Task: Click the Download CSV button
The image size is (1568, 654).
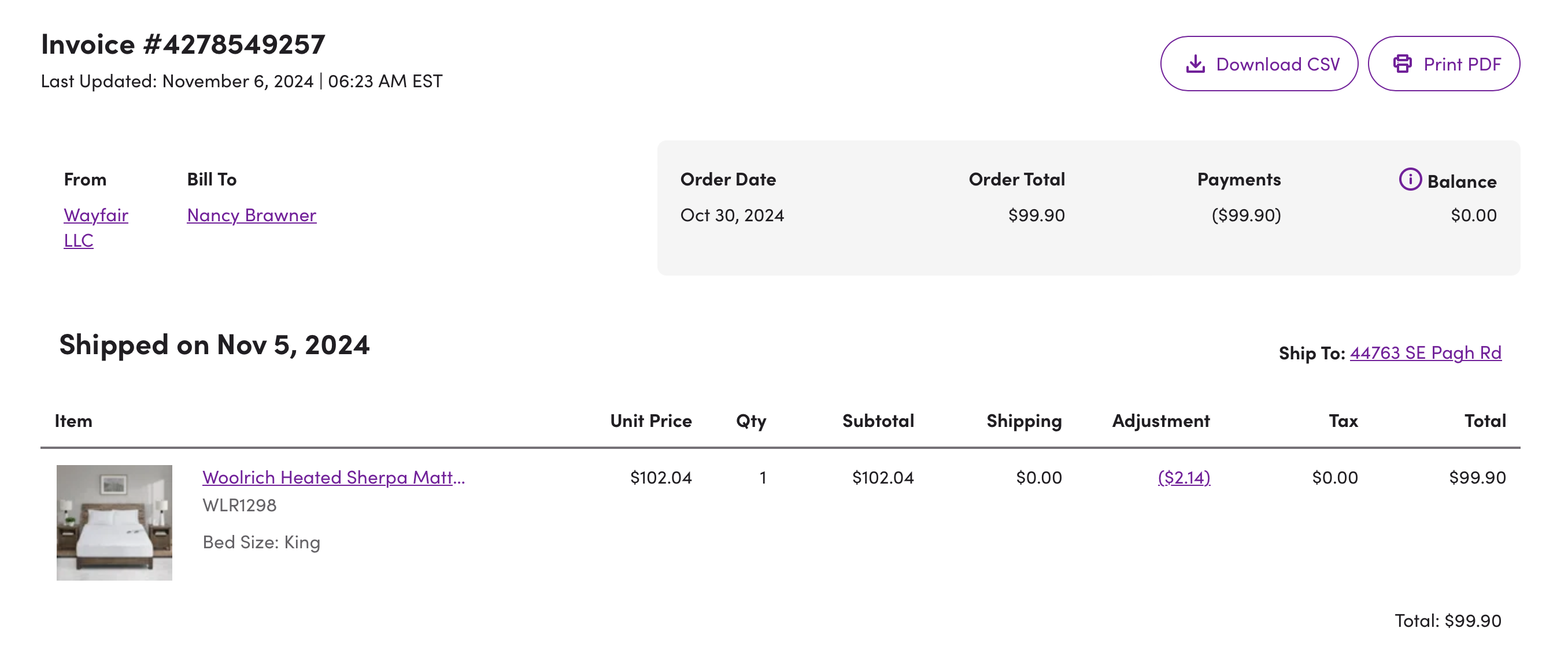Action: point(1258,64)
